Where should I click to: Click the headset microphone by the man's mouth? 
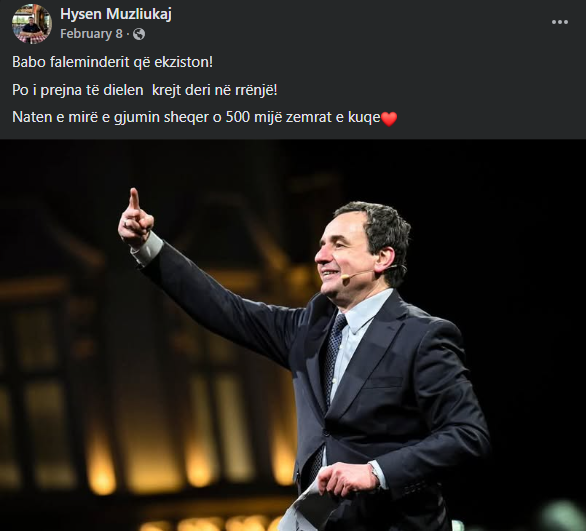[360, 275]
